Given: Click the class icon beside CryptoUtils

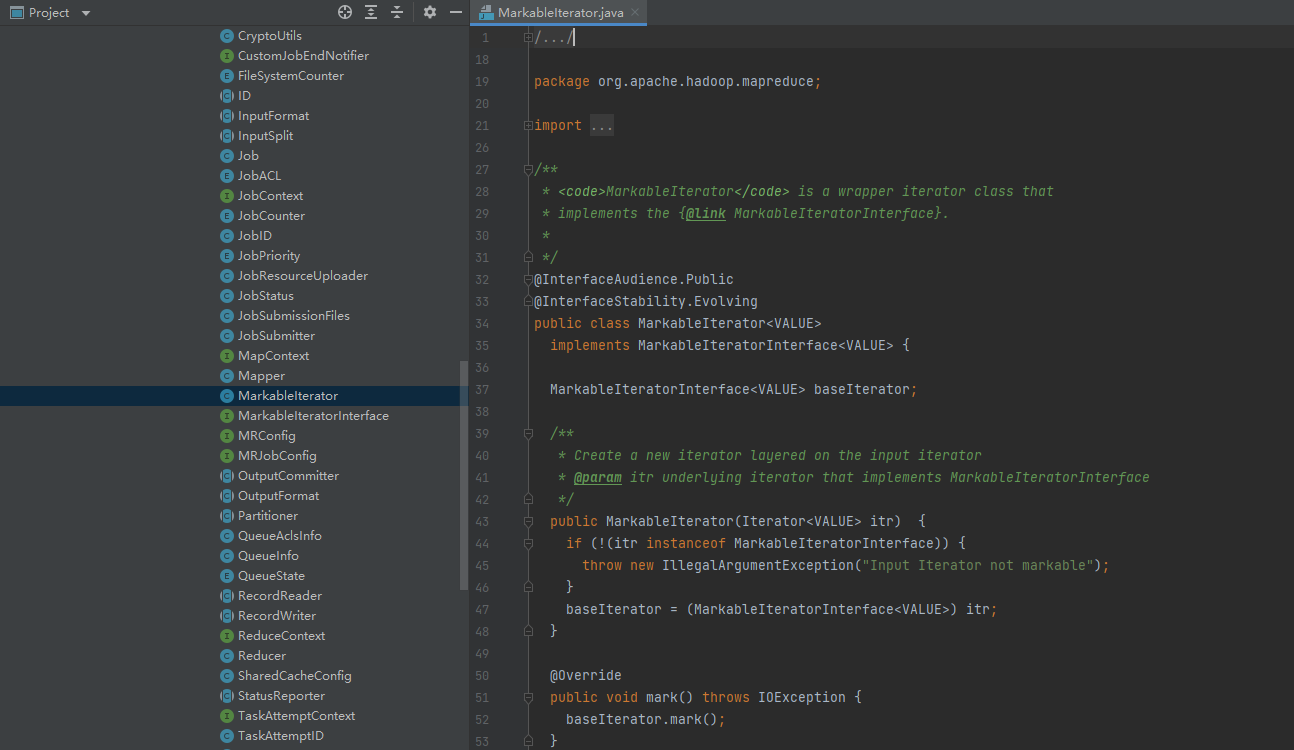Looking at the screenshot, I should point(227,36).
